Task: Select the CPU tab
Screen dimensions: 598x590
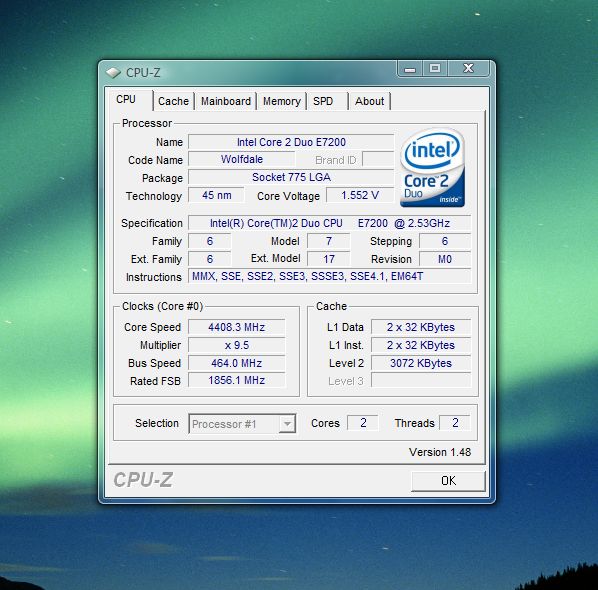Action: click(x=130, y=100)
